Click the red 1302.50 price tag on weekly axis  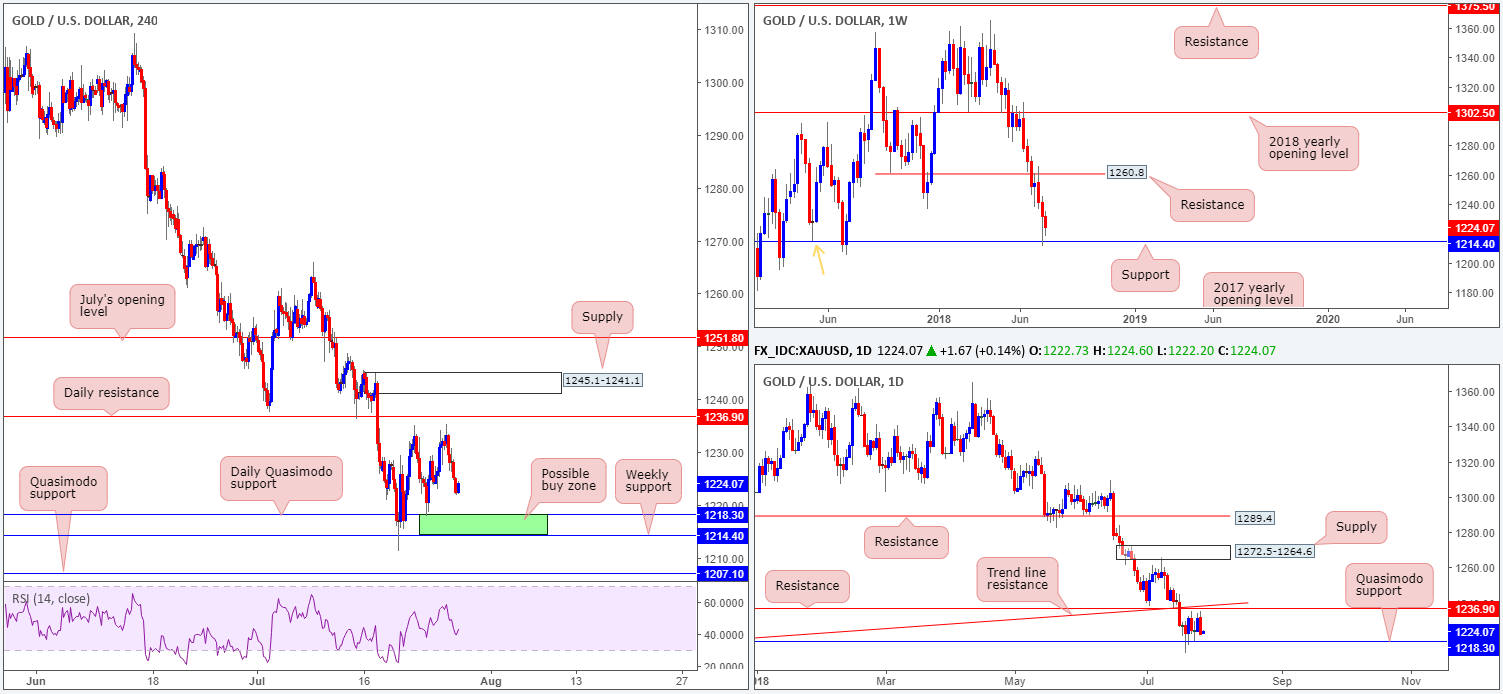[1476, 114]
